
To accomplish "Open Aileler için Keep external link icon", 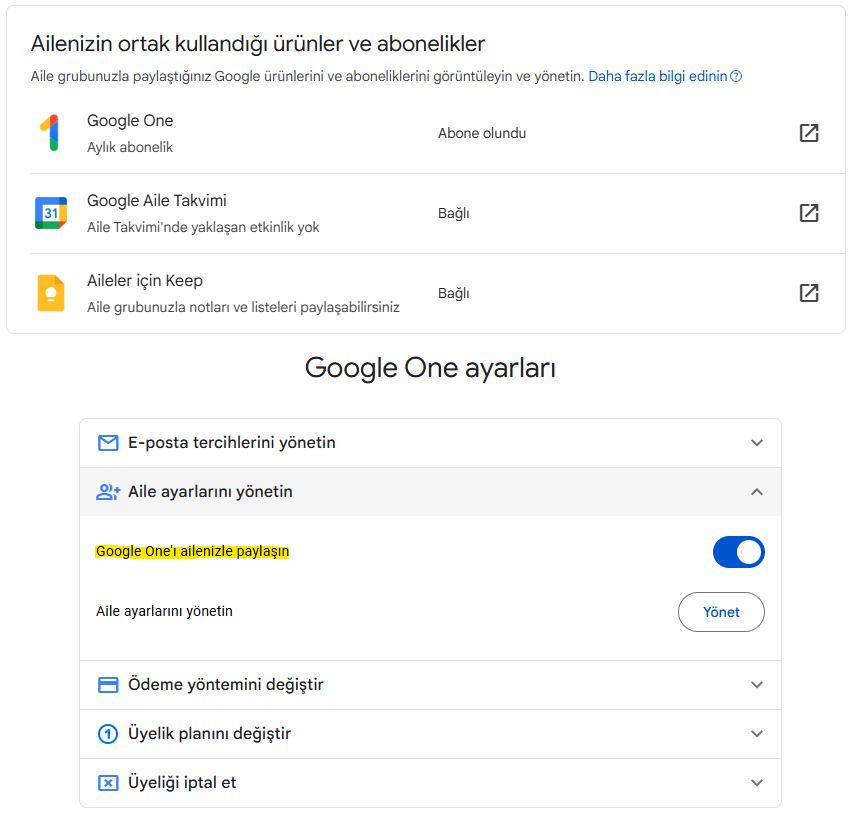I will click(x=809, y=293).
